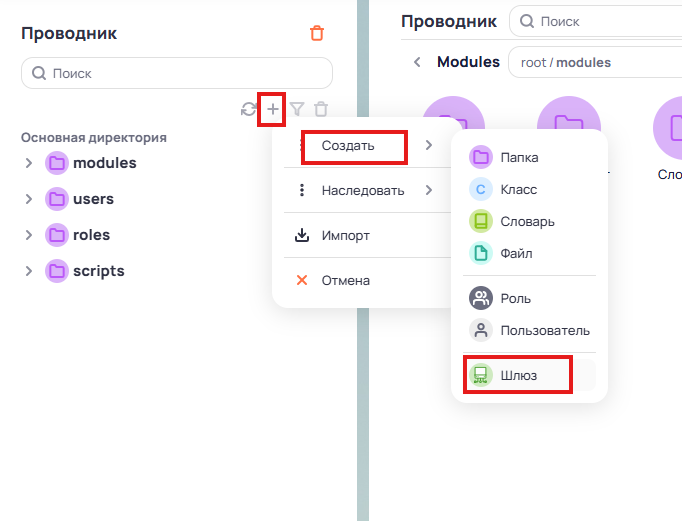
Task: Expand the scripts folder arrow
Action: click(x=29, y=271)
